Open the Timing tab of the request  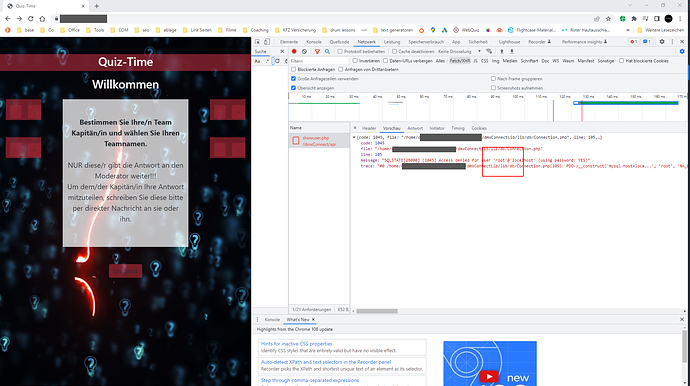click(458, 128)
